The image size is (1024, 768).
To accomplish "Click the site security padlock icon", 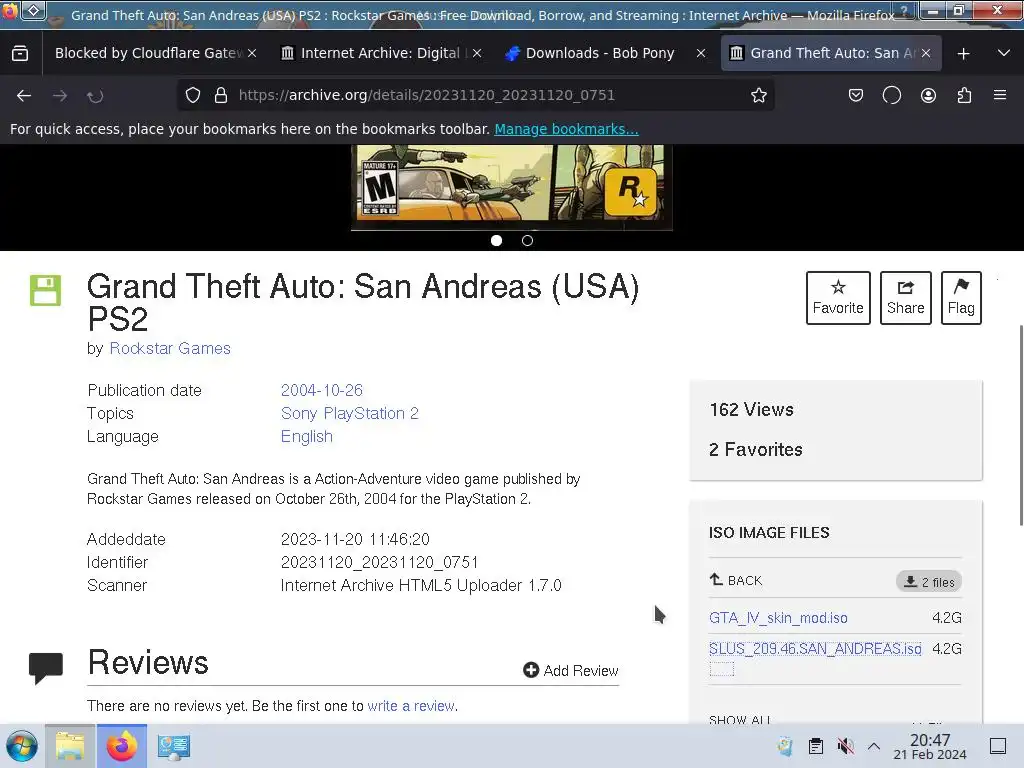I will click(221, 95).
